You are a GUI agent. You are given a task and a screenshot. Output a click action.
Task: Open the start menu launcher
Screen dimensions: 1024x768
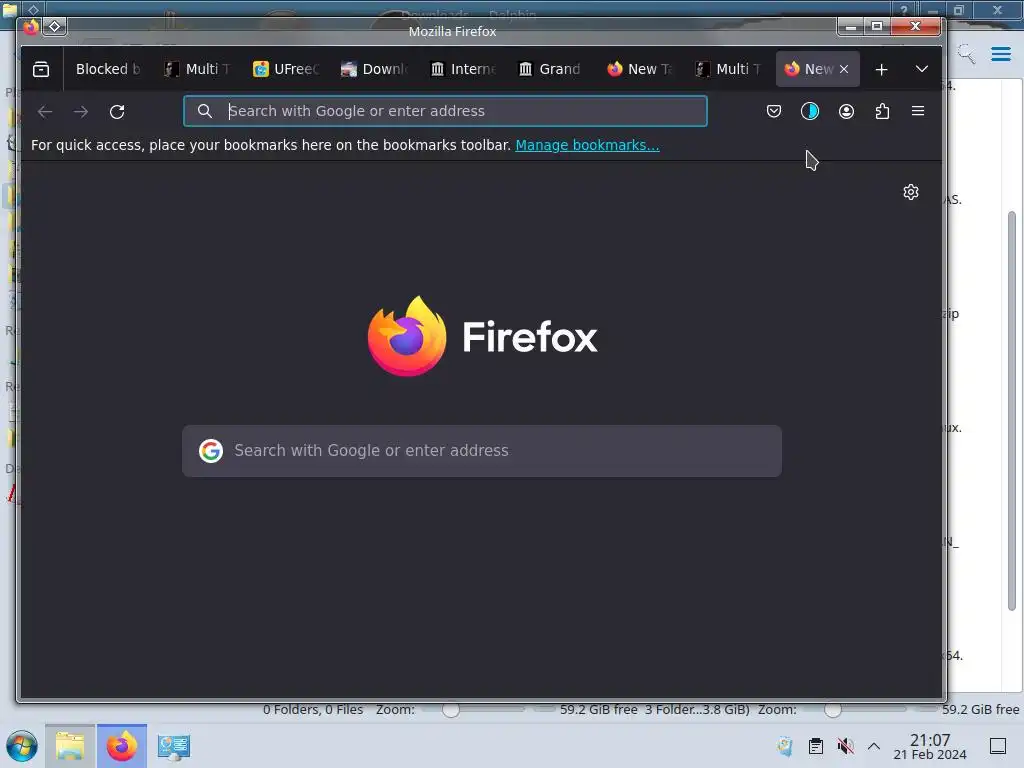tap(22, 746)
